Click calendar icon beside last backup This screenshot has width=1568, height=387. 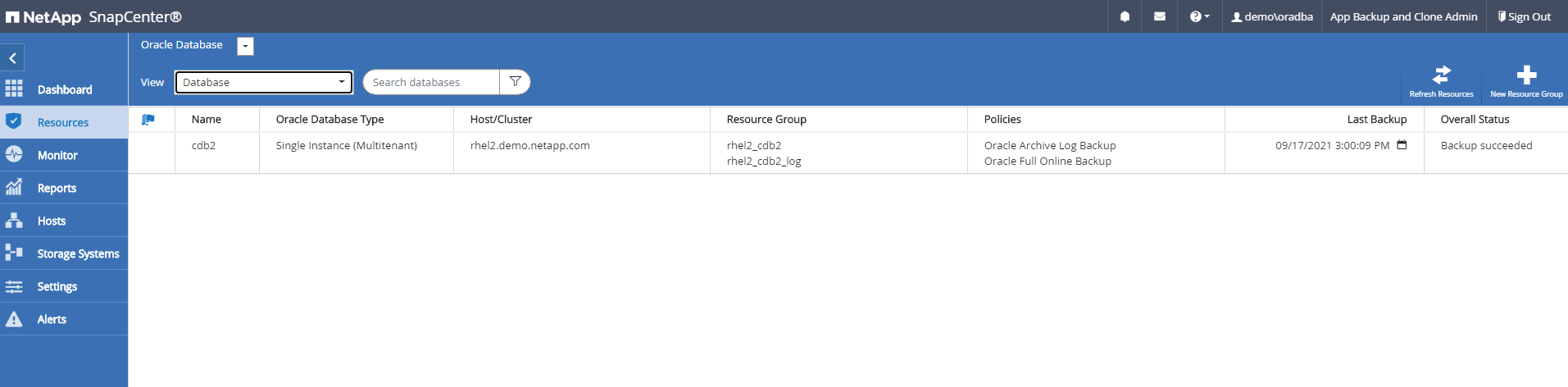click(x=1402, y=145)
